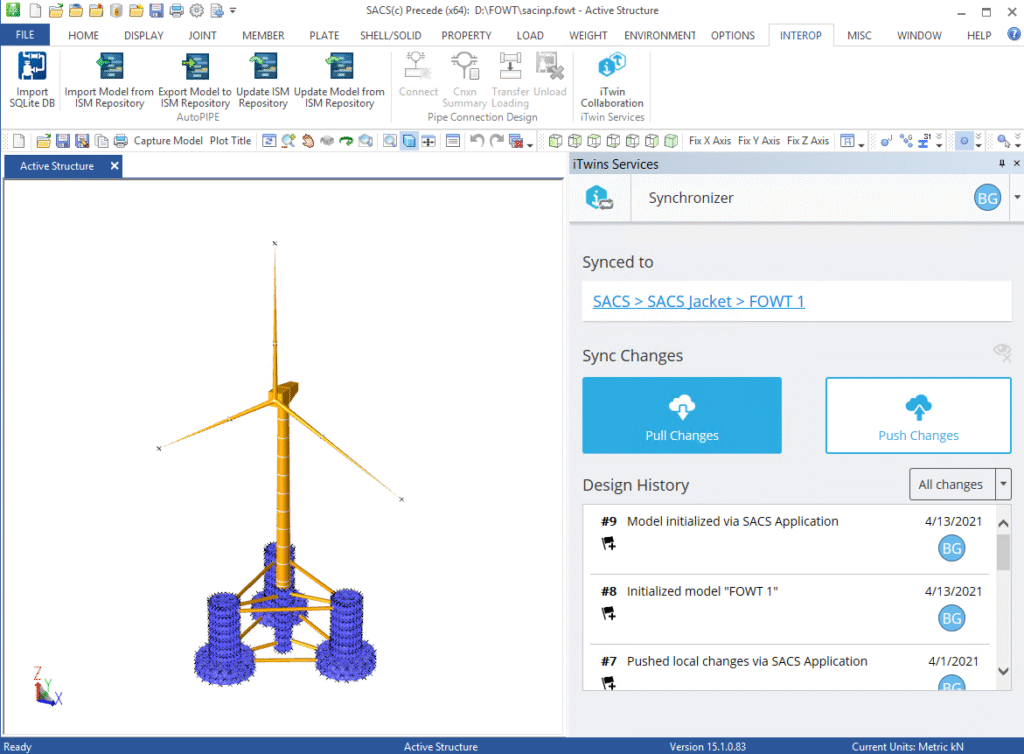Click the green rotate arrow icon
Image resolution: width=1024 pixels, height=754 pixels.
coord(346,141)
